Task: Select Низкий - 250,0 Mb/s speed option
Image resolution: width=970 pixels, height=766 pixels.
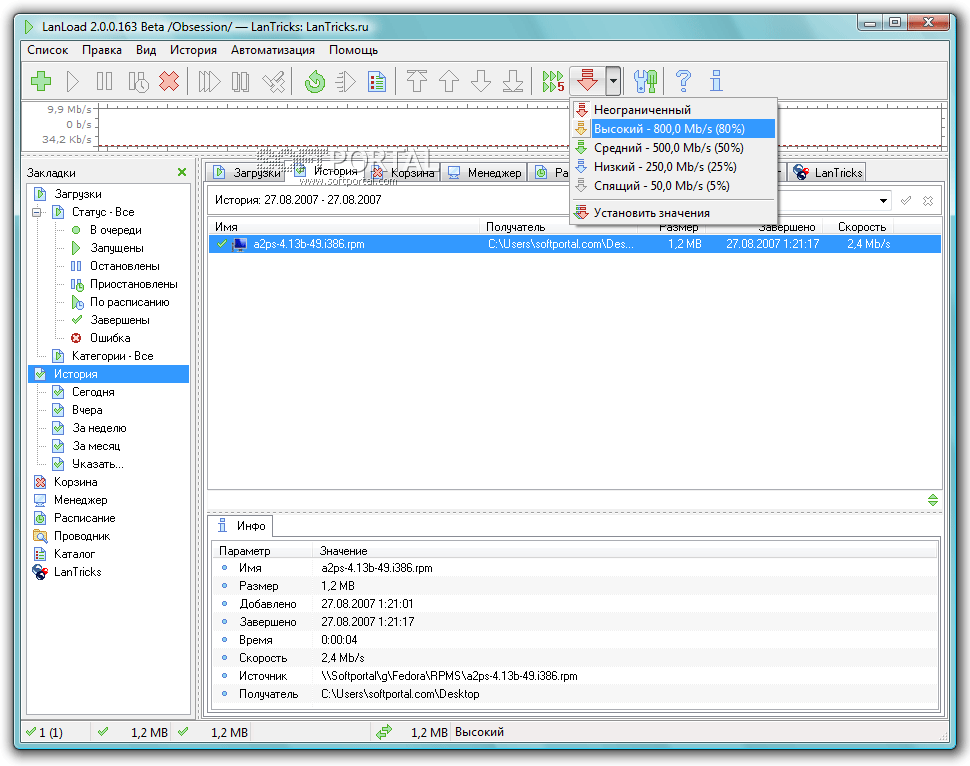Action: click(673, 166)
